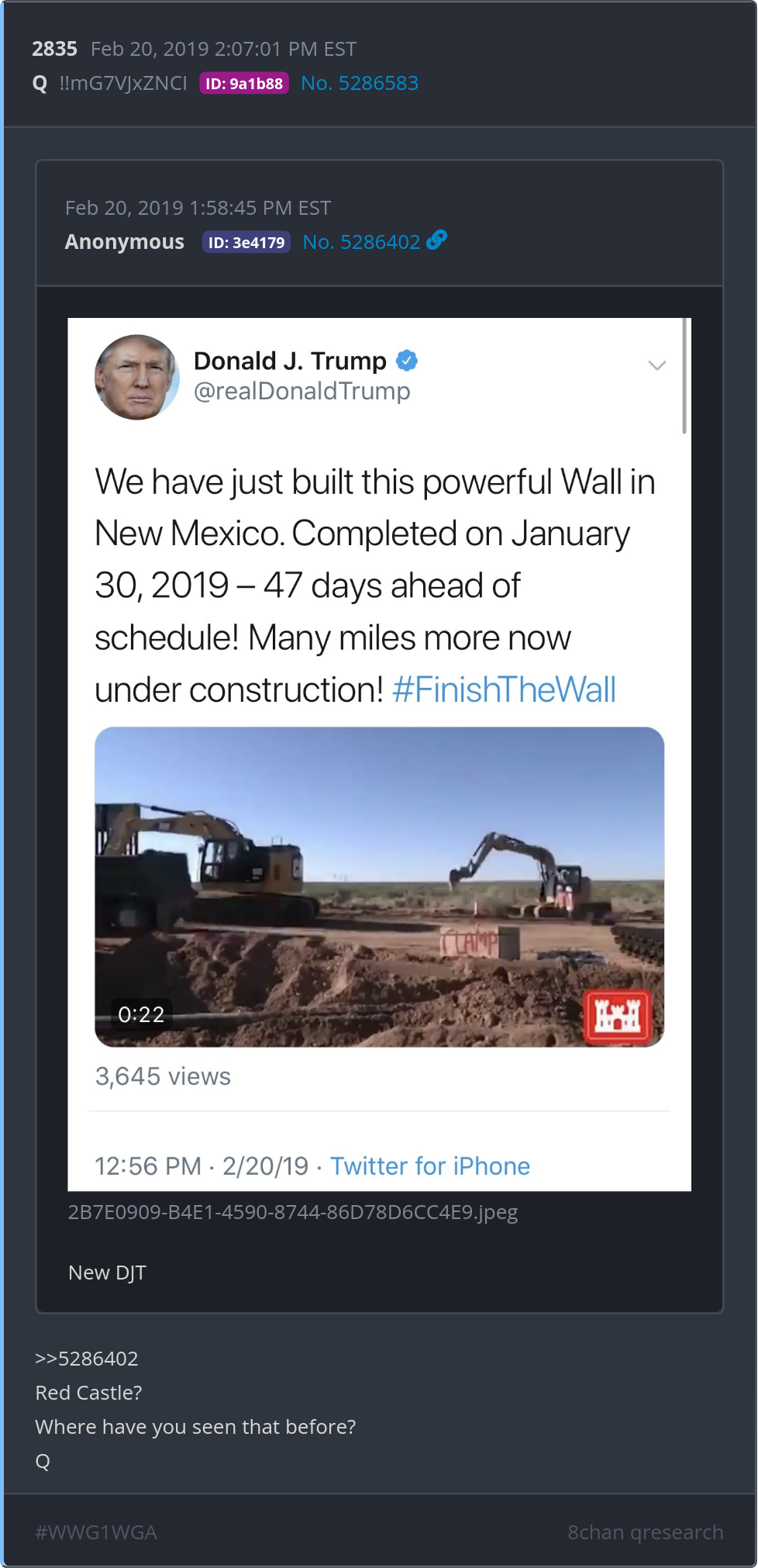
Task: Click the post number 2835
Action: coord(54,49)
